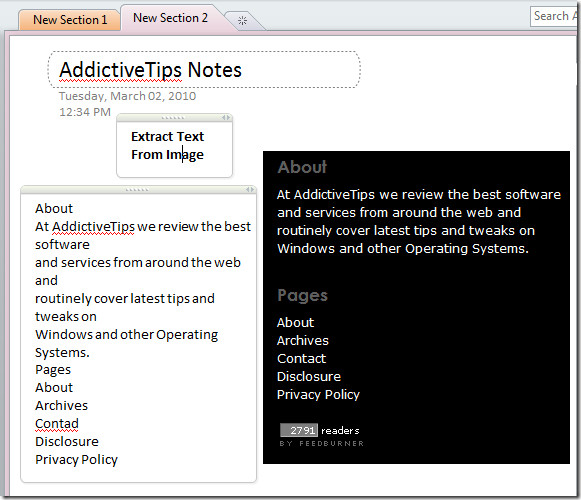The width and height of the screenshot is (581, 500).
Task: Click the 'tweaks on' line
Action: click(x=66, y=317)
